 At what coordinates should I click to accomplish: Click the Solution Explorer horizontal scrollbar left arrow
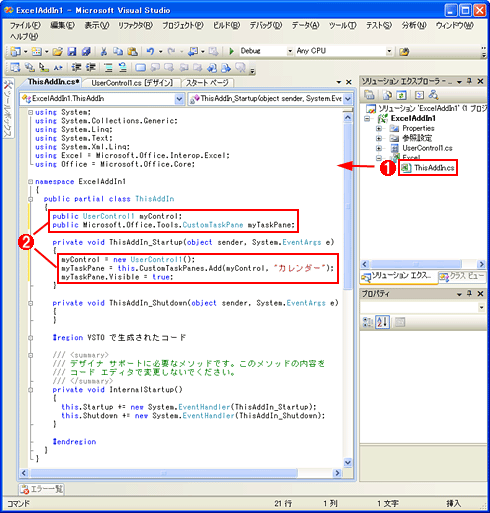365,264
